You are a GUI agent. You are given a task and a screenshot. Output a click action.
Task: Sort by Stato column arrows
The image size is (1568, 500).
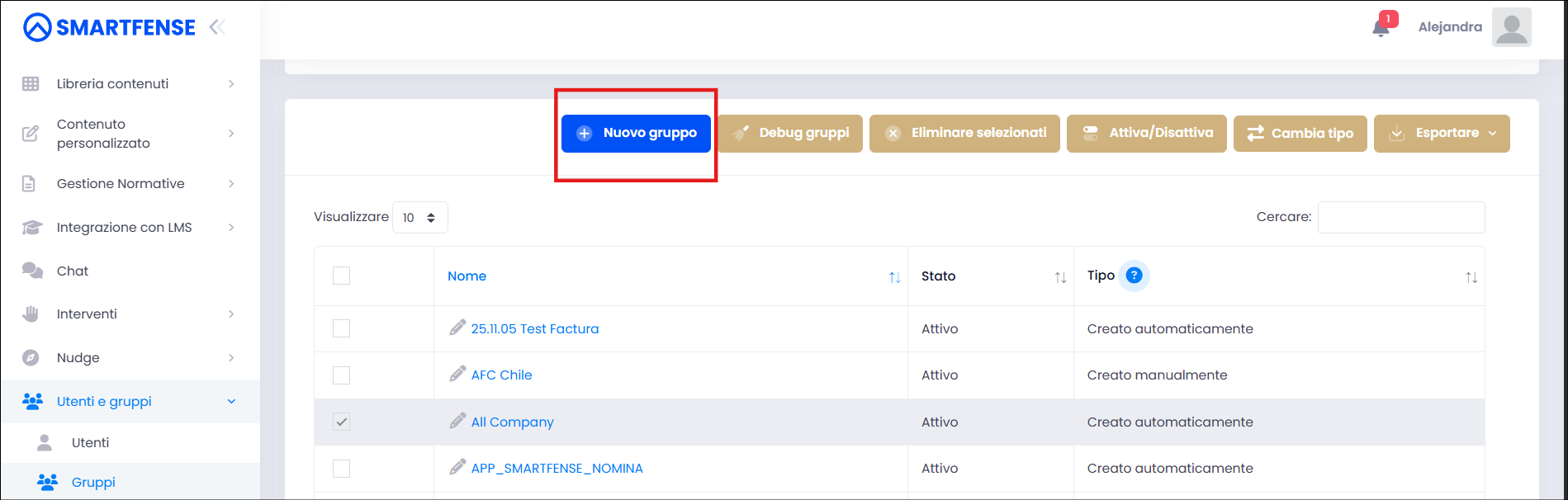(1060, 277)
